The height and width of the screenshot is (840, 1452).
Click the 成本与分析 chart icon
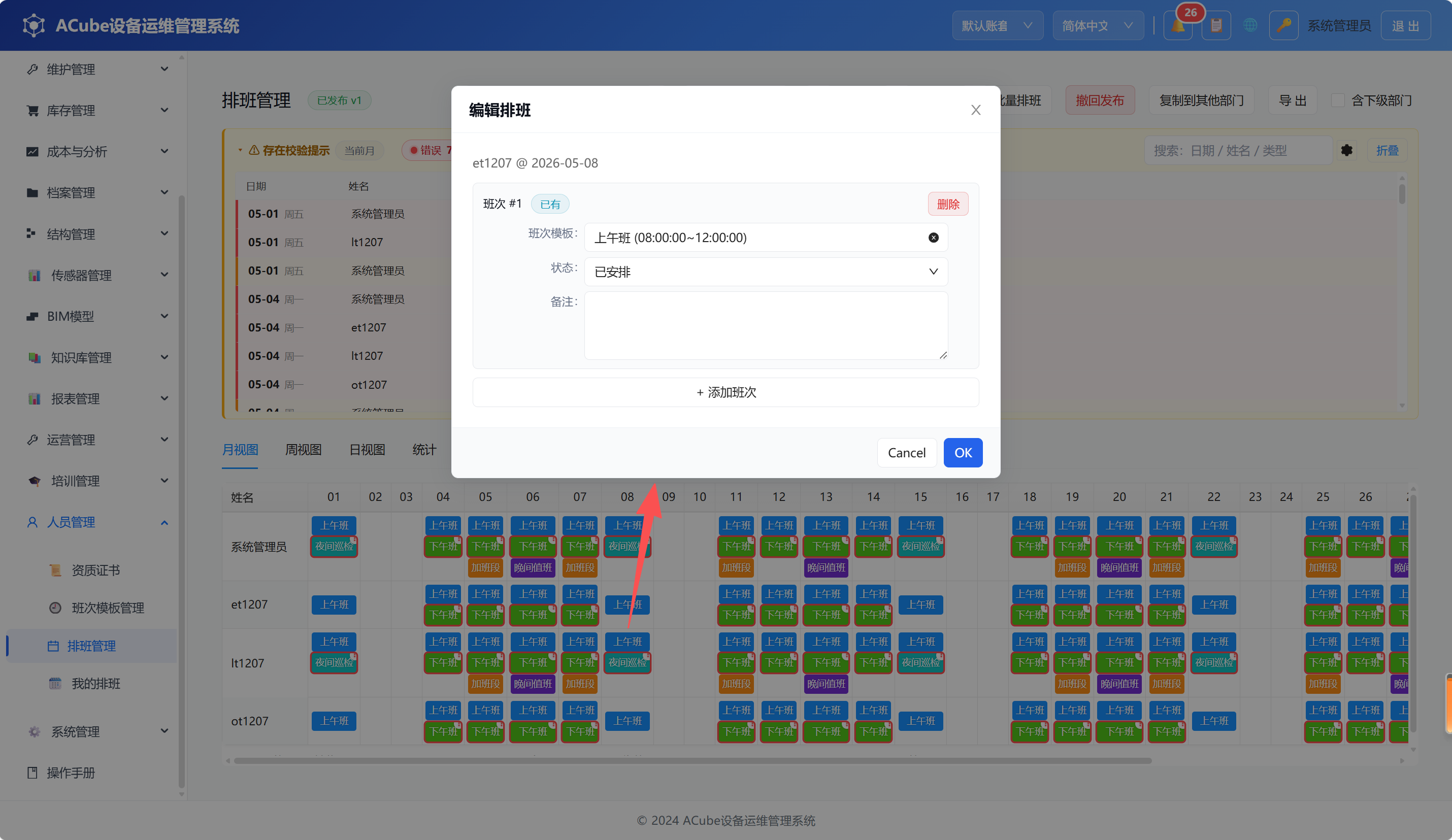coord(32,152)
